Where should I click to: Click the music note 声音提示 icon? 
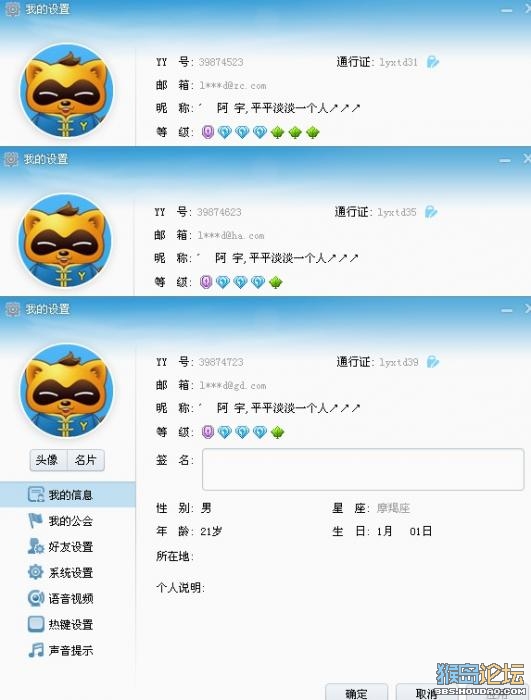(x=36, y=650)
